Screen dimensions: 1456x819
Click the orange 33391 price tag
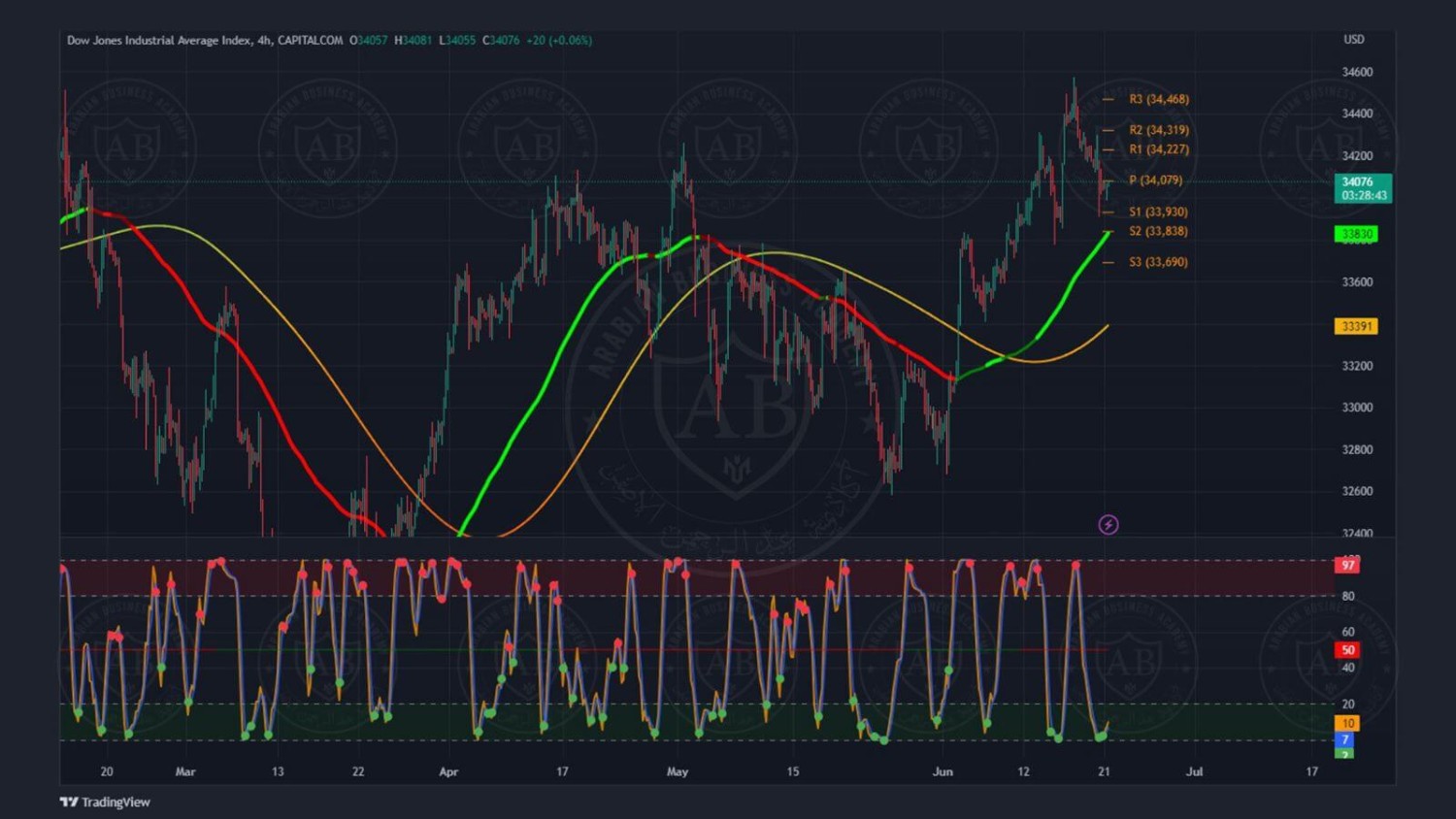pyautogui.click(x=1356, y=326)
